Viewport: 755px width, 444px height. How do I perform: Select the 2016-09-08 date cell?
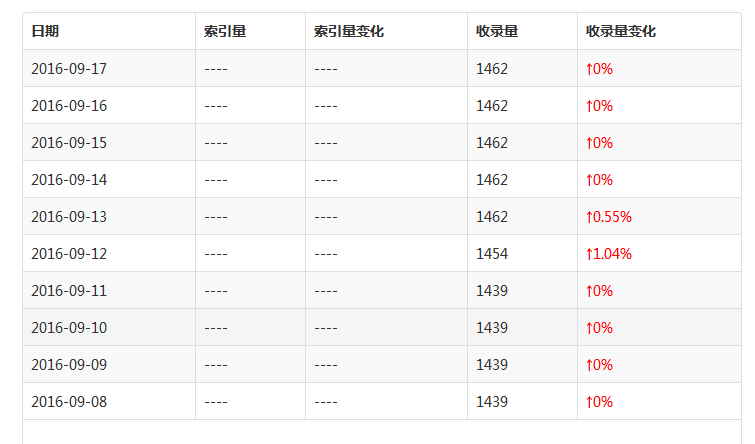click(69, 402)
